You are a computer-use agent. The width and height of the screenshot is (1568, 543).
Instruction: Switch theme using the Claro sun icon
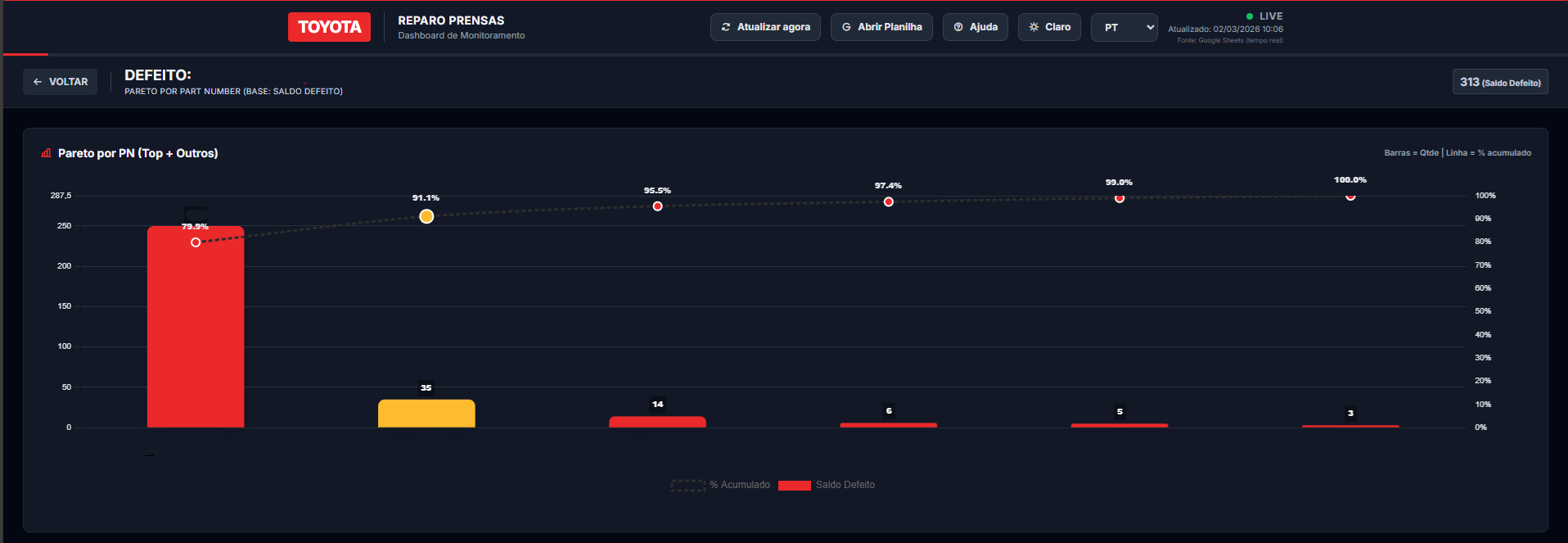click(1034, 27)
